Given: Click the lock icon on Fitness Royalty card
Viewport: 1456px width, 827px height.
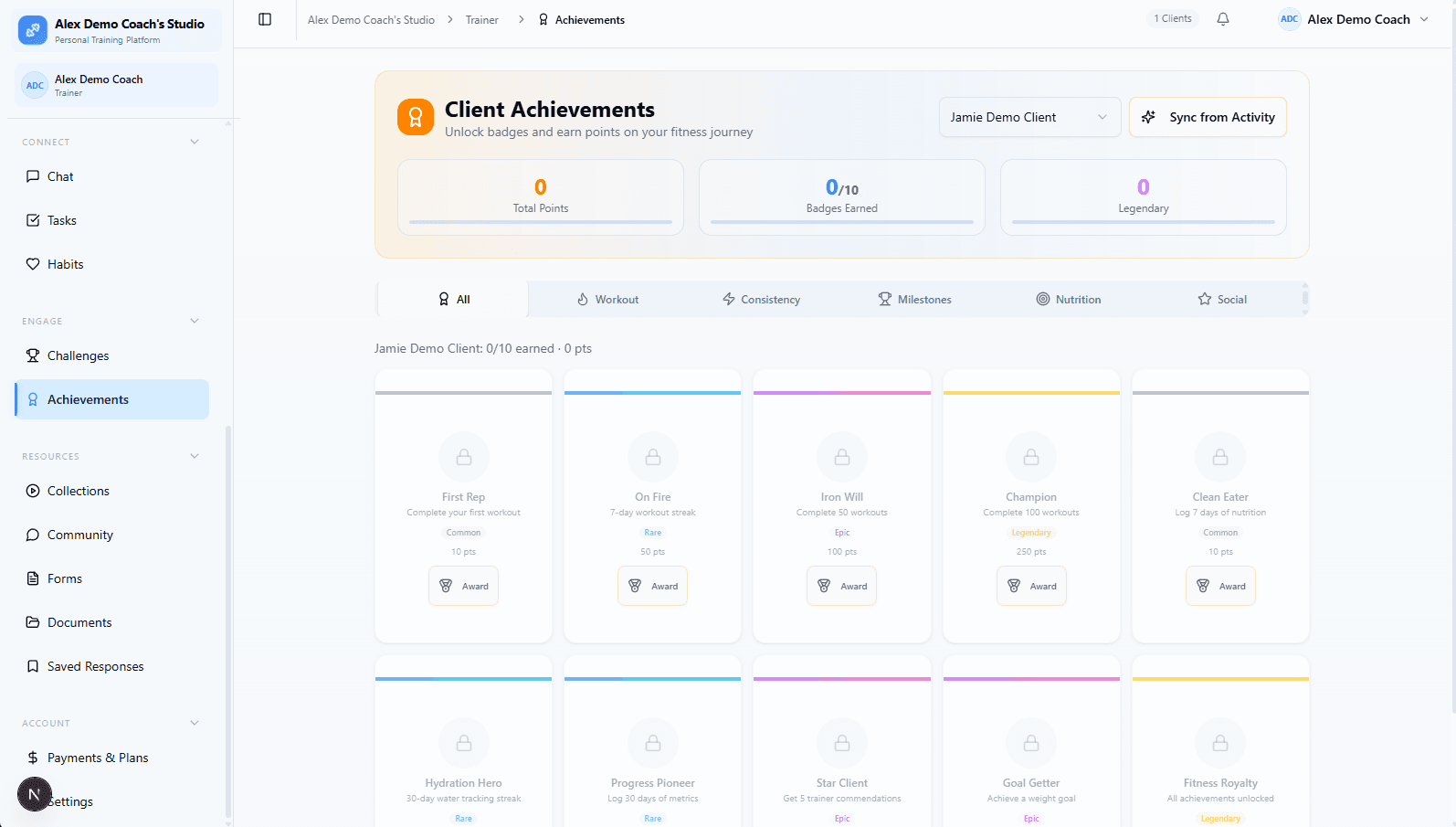Looking at the screenshot, I should (x=1220, y=743).
